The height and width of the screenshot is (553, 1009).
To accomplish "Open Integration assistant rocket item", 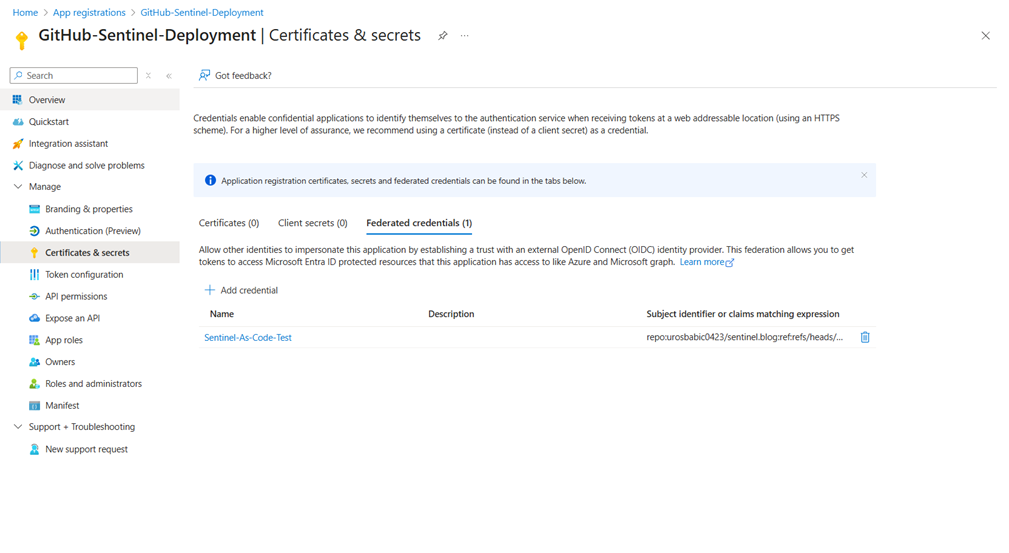I will [68, 144].
